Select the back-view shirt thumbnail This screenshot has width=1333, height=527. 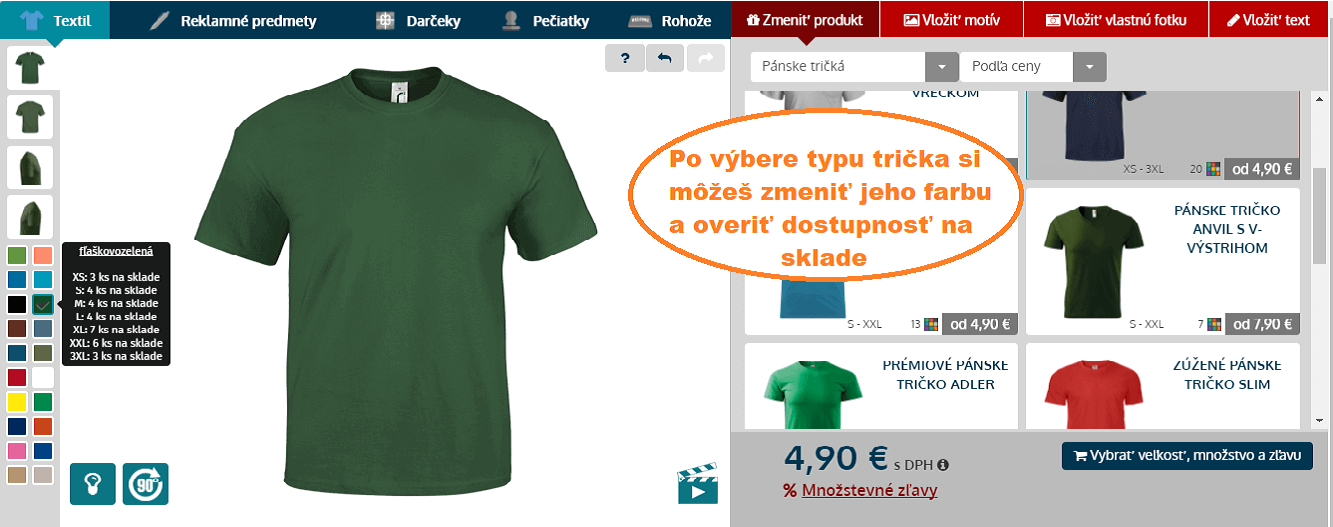pos(29,117)
